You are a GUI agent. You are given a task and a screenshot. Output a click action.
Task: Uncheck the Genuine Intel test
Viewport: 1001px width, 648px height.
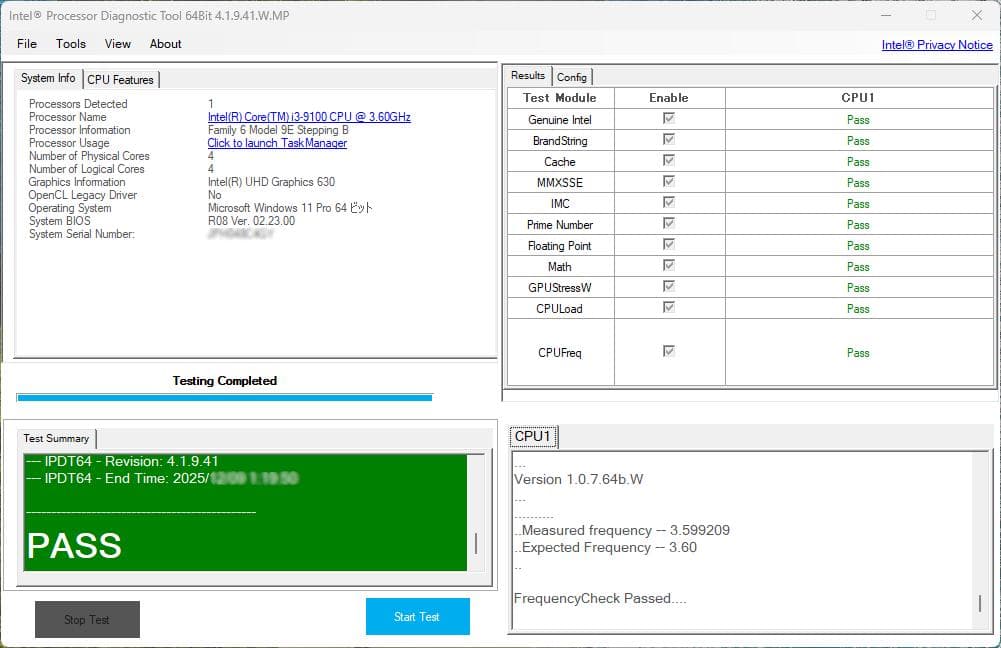pos(668,119)
